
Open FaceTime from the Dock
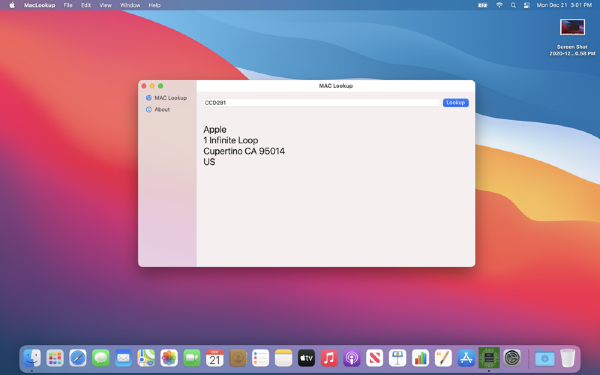tap(192, 358)
